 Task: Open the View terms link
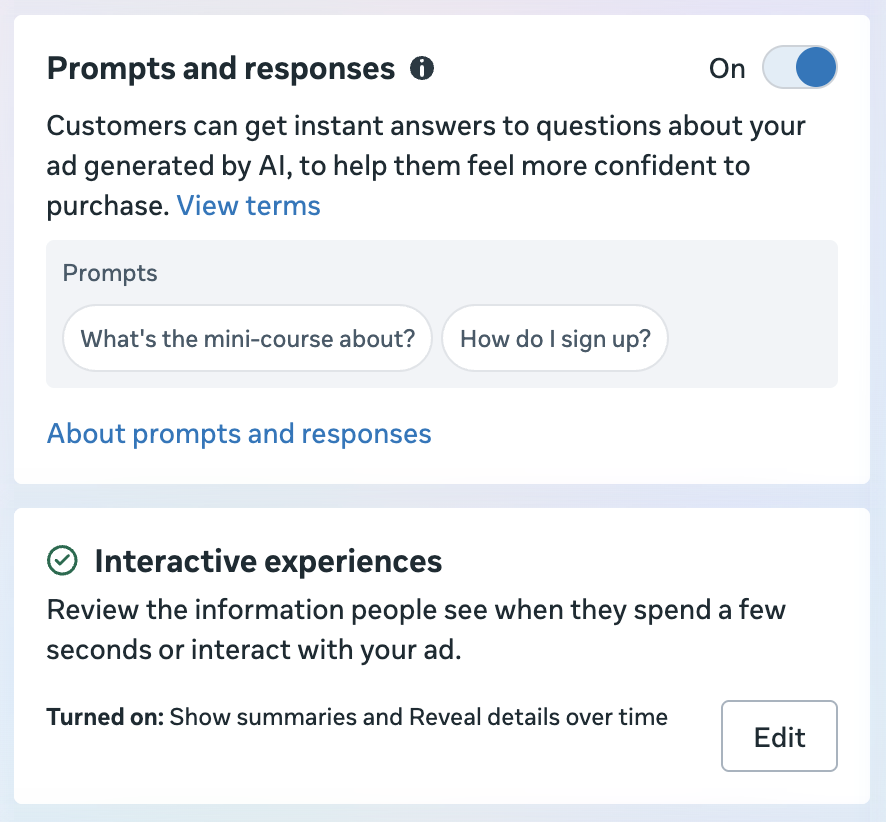click(249, 206)
